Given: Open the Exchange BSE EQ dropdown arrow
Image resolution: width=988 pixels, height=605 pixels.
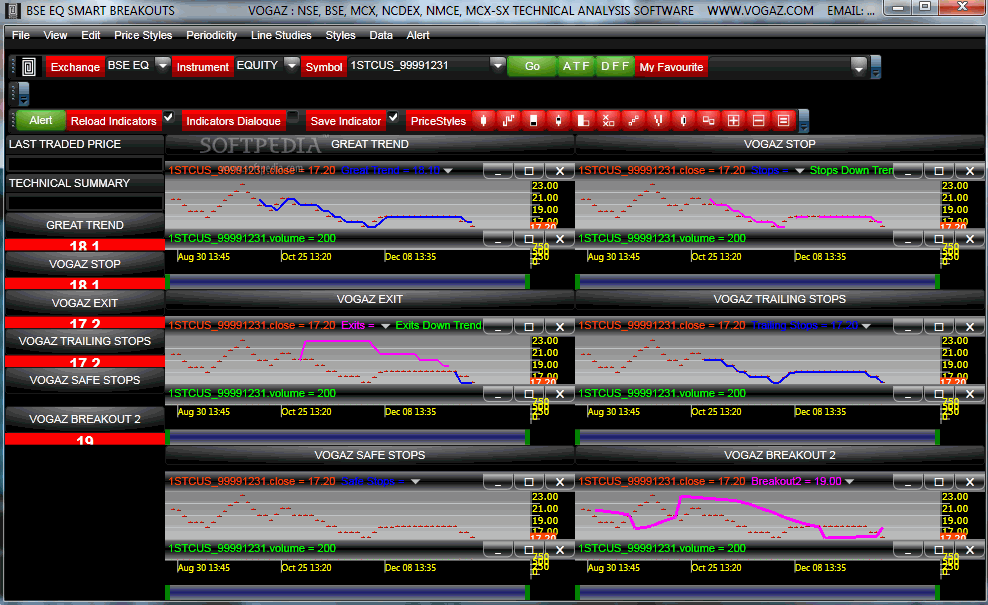Looking at the screenshot, I should [163, 65].
